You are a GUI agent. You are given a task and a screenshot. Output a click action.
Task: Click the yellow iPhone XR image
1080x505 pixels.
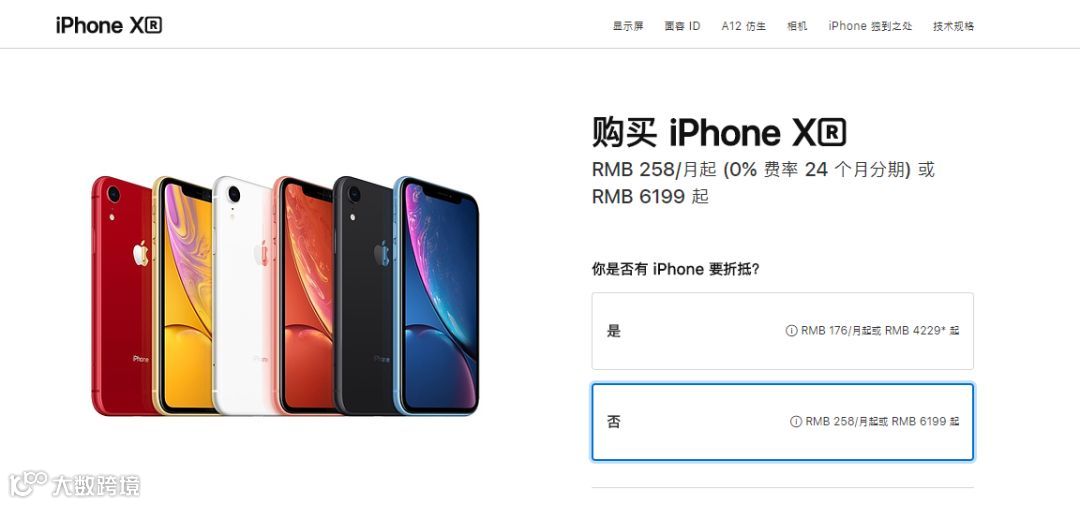click(182, 296)
